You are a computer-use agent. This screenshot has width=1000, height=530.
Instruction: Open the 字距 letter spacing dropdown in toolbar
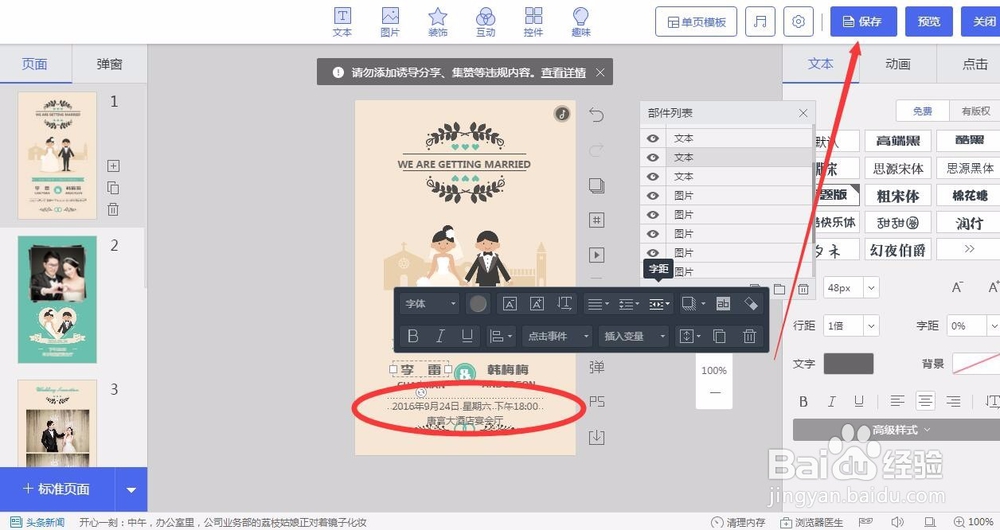[x=659, y=304]
